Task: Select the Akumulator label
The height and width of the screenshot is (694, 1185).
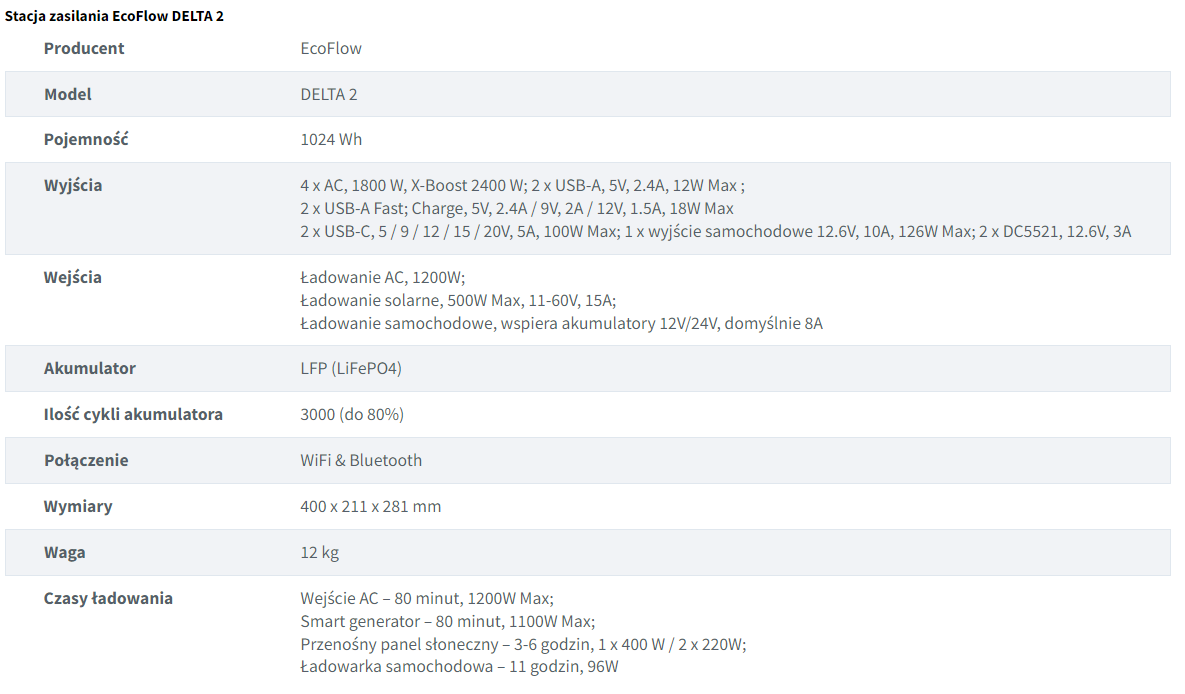Action: point(90,369)
